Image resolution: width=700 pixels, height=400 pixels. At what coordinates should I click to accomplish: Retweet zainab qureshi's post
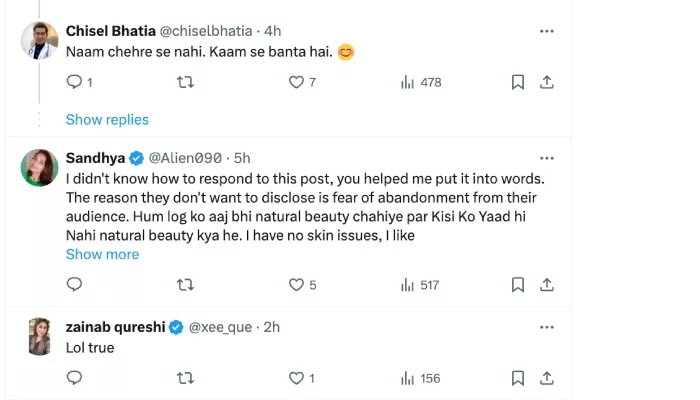click(x=185, y=378)
